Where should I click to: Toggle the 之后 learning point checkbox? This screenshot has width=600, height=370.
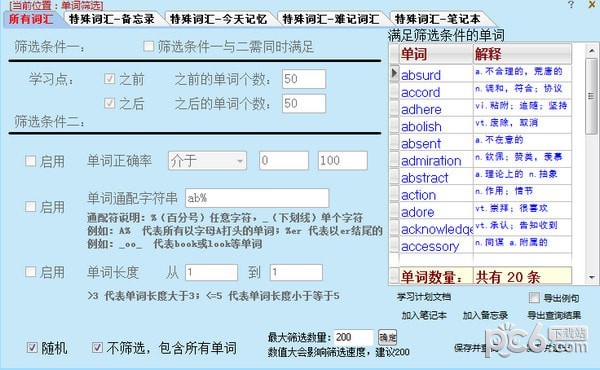[109, 103]
